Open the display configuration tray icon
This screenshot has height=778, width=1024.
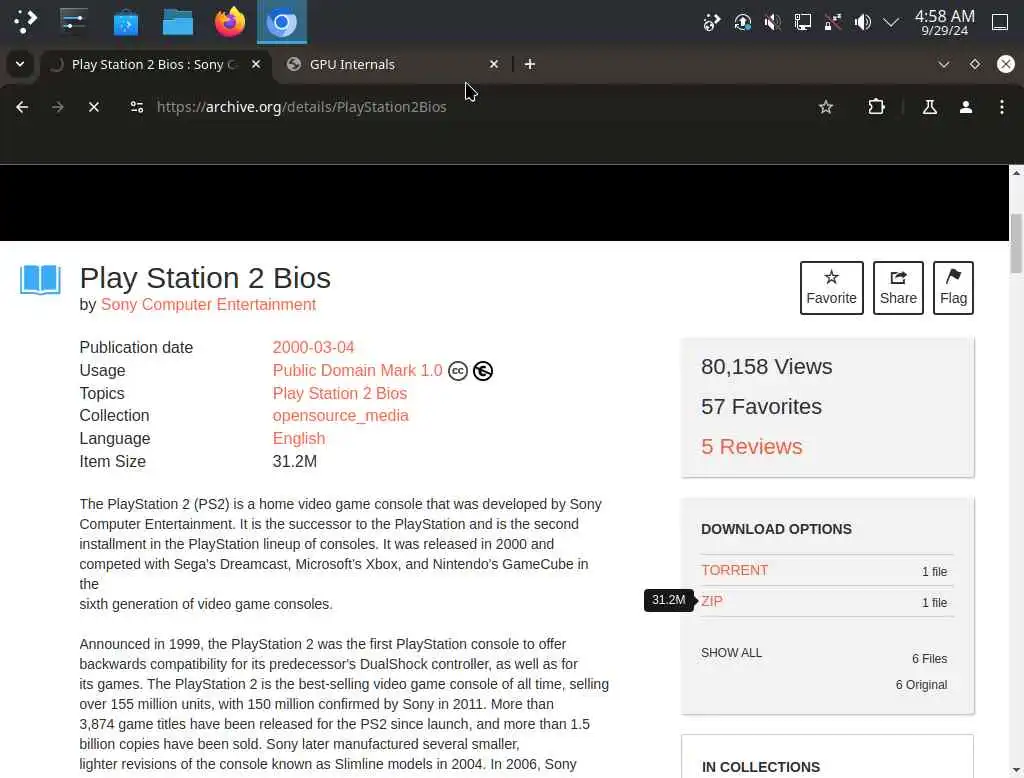tap(803, 22)
